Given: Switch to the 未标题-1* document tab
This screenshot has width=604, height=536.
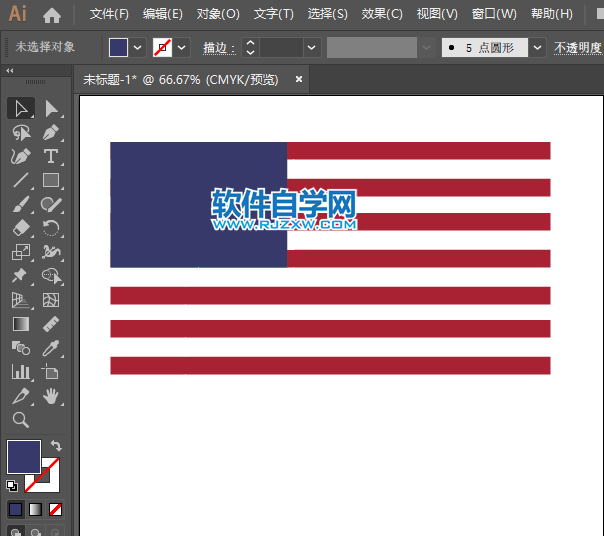Looking at the screenshot, I should coord(181,80).
